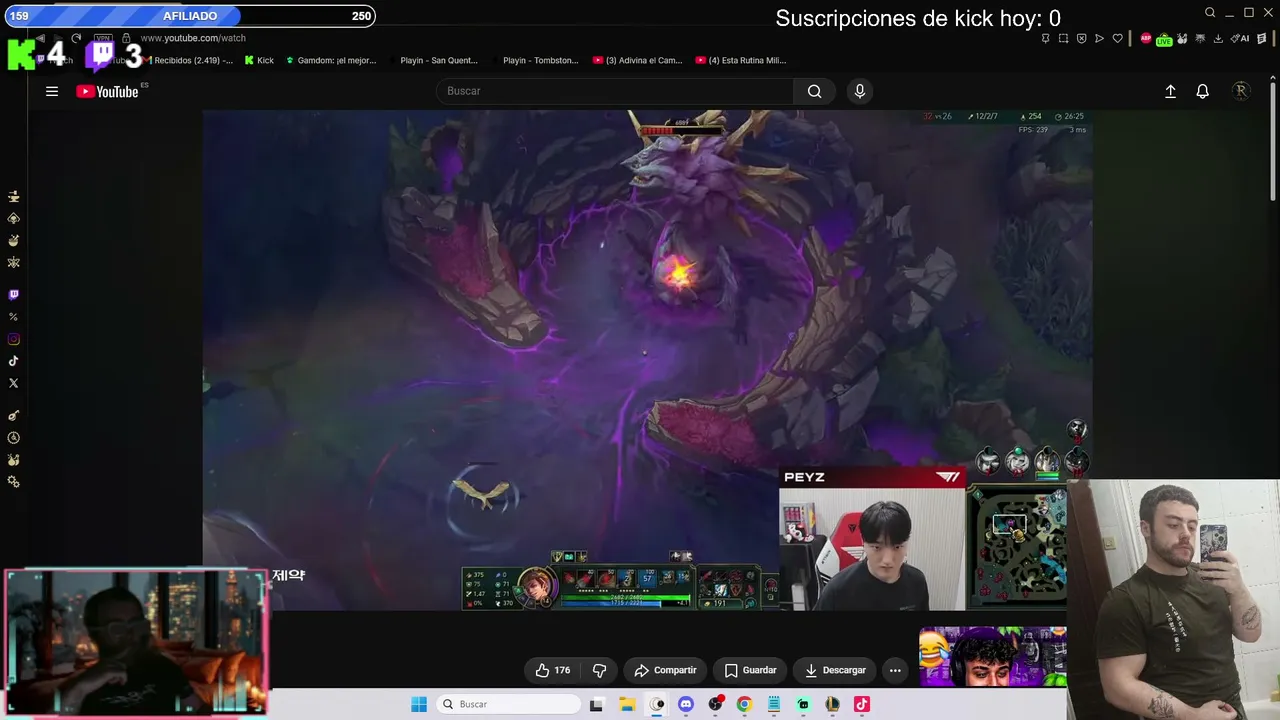The width and height of the screenshot is (1280, 720).
Task: Save the video with Guardar
Action: point(750,670)
